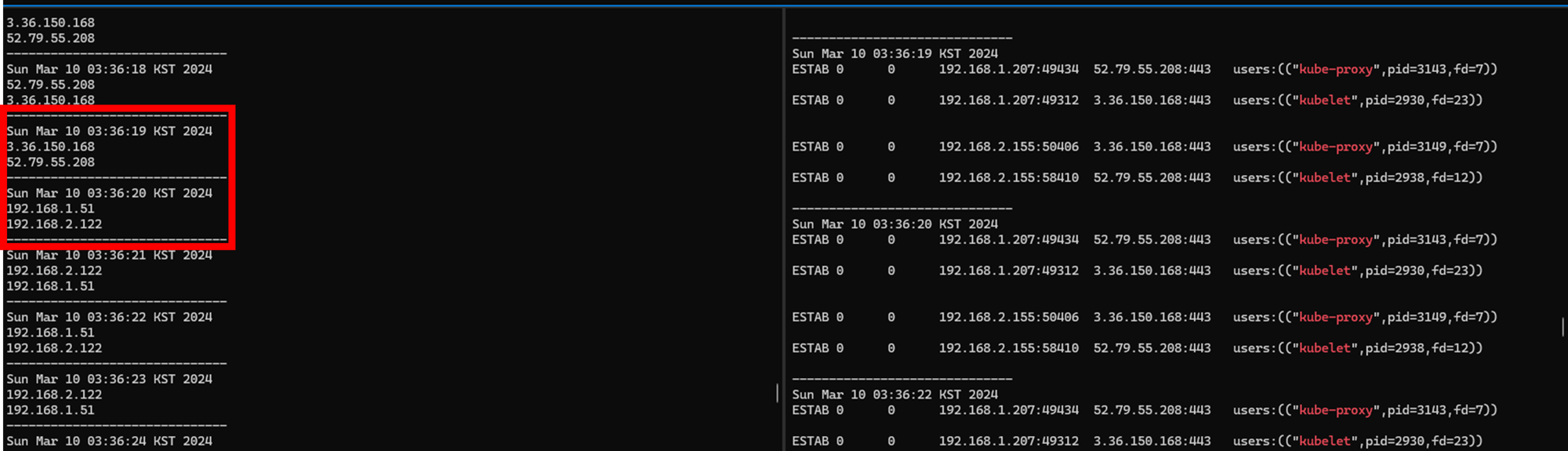Image resolution: width=1568 pixels, height=451 pixels.
Task: Select the topmost 3.36.150.168 line above the 03:36:18 timestamp
Action: (x=50, y=23)
